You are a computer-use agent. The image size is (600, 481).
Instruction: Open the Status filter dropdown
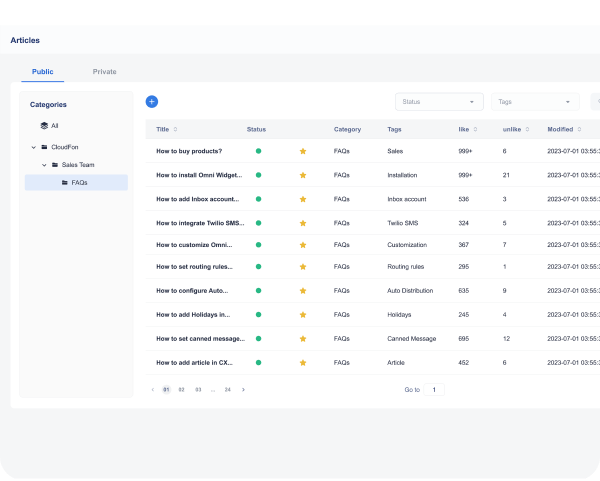[x=439, y=102]
